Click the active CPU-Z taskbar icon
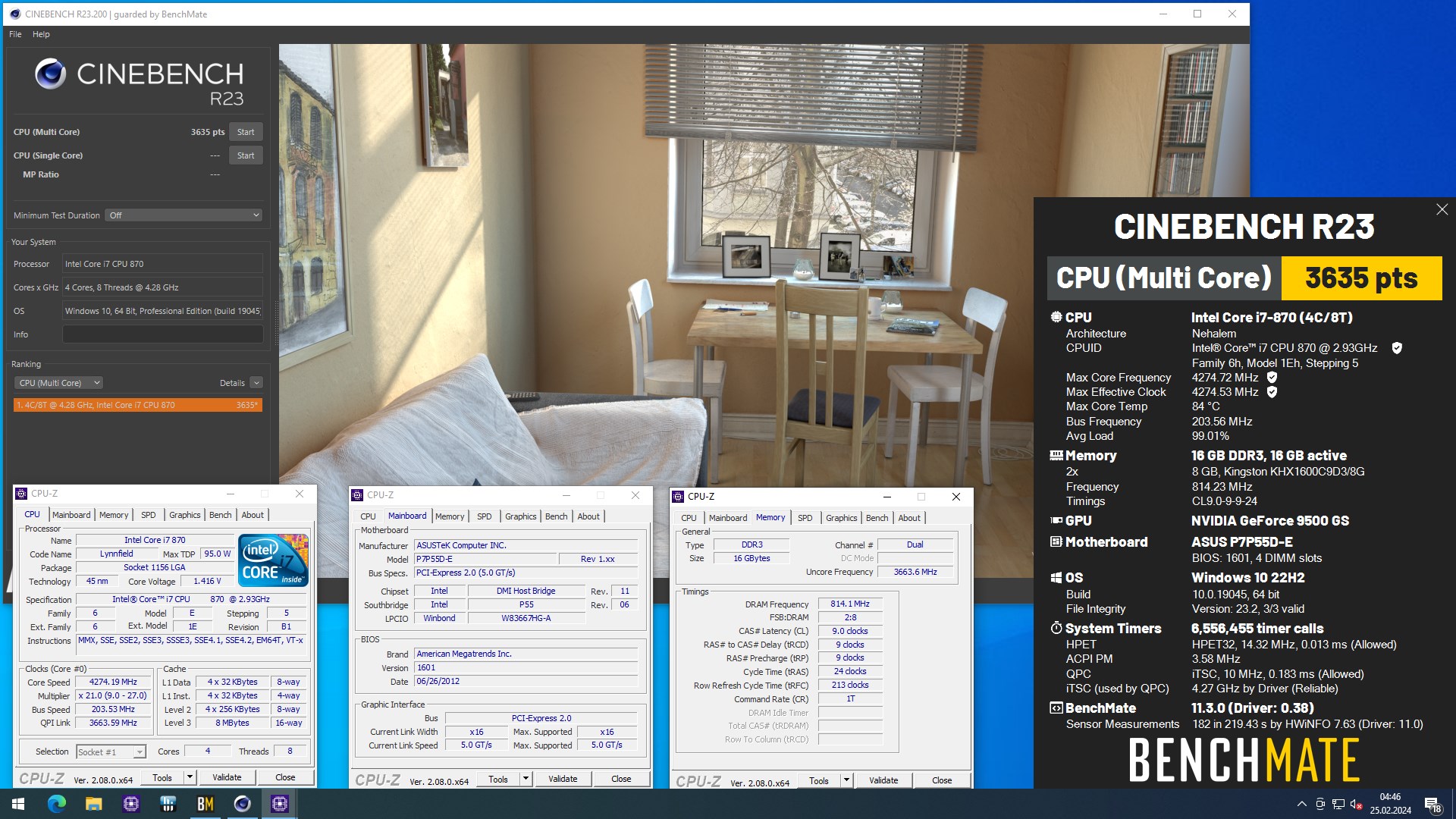This screenshot has height=819, width=1456. pos(279,804)
